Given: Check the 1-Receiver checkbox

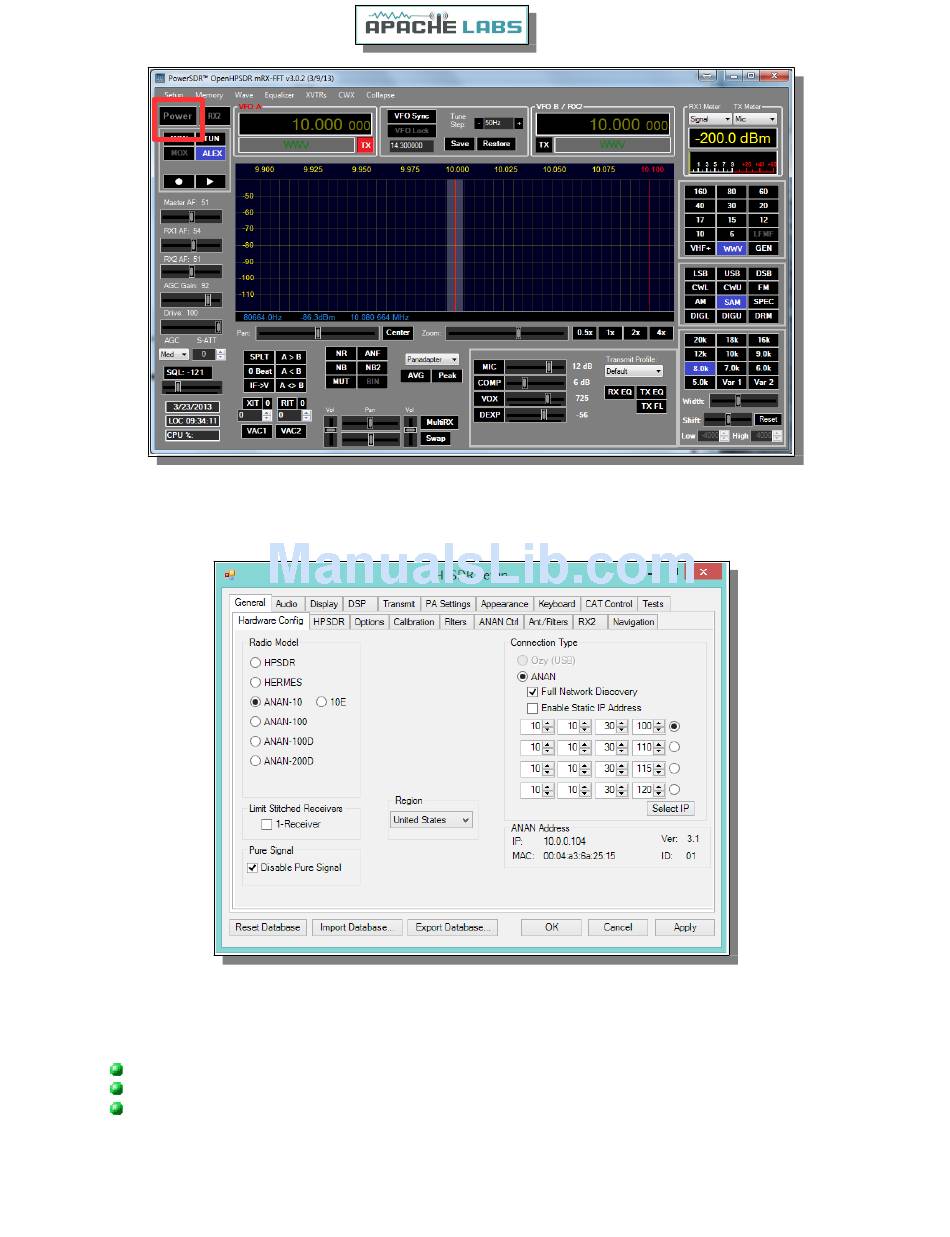Looking at the screenshot, I should [x=267, y=824].
